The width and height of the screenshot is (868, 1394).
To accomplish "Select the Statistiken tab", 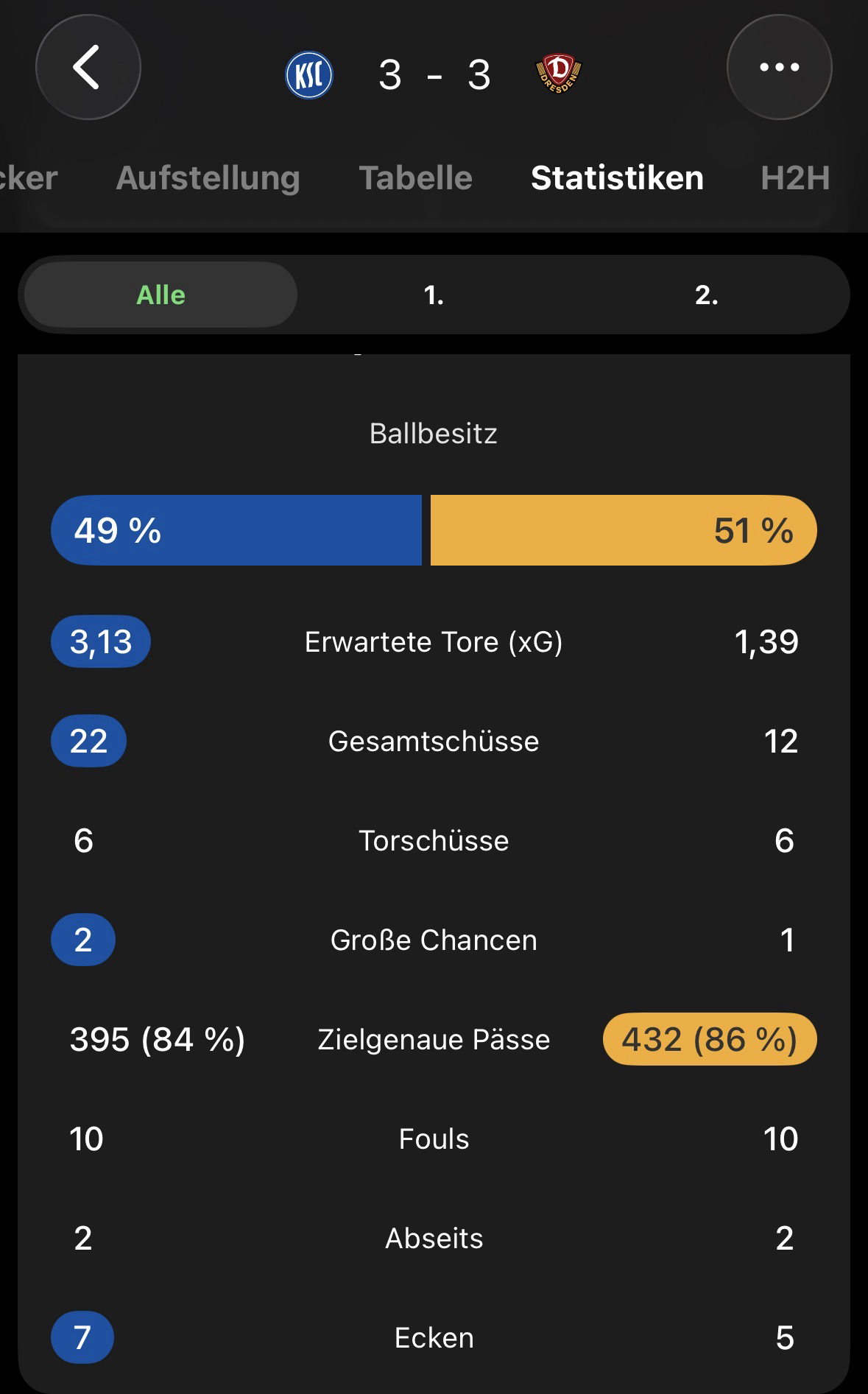I will tap(617, 178).
